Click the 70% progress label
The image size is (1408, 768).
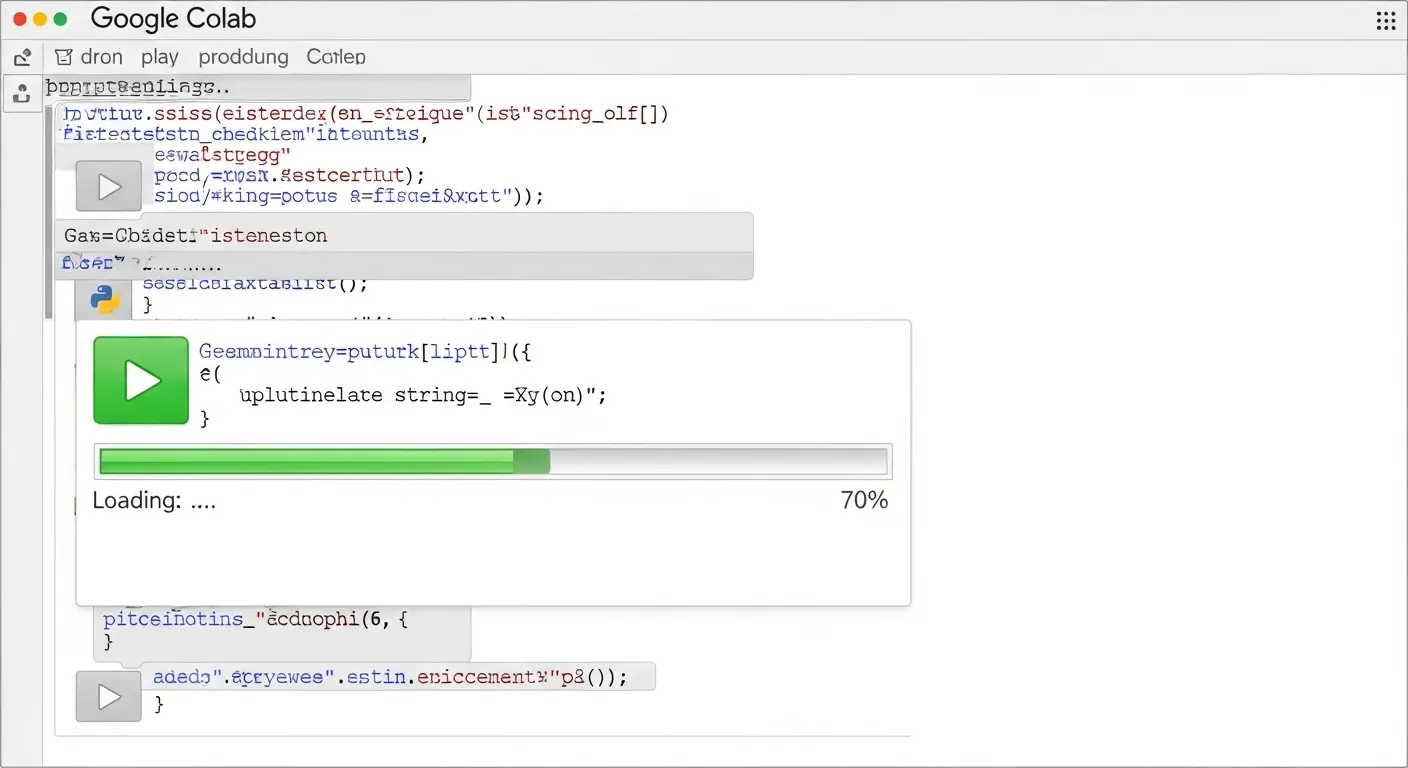[x=863, y=500]
